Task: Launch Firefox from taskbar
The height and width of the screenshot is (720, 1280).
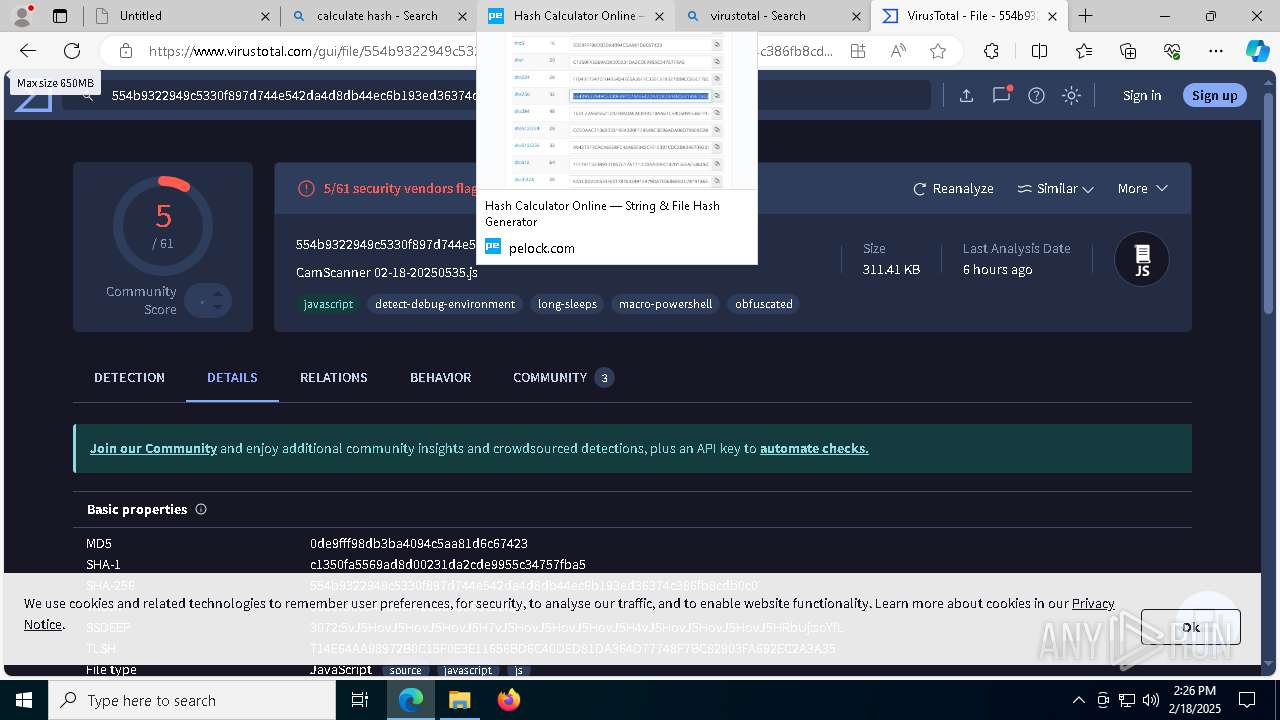Action: 509,700
